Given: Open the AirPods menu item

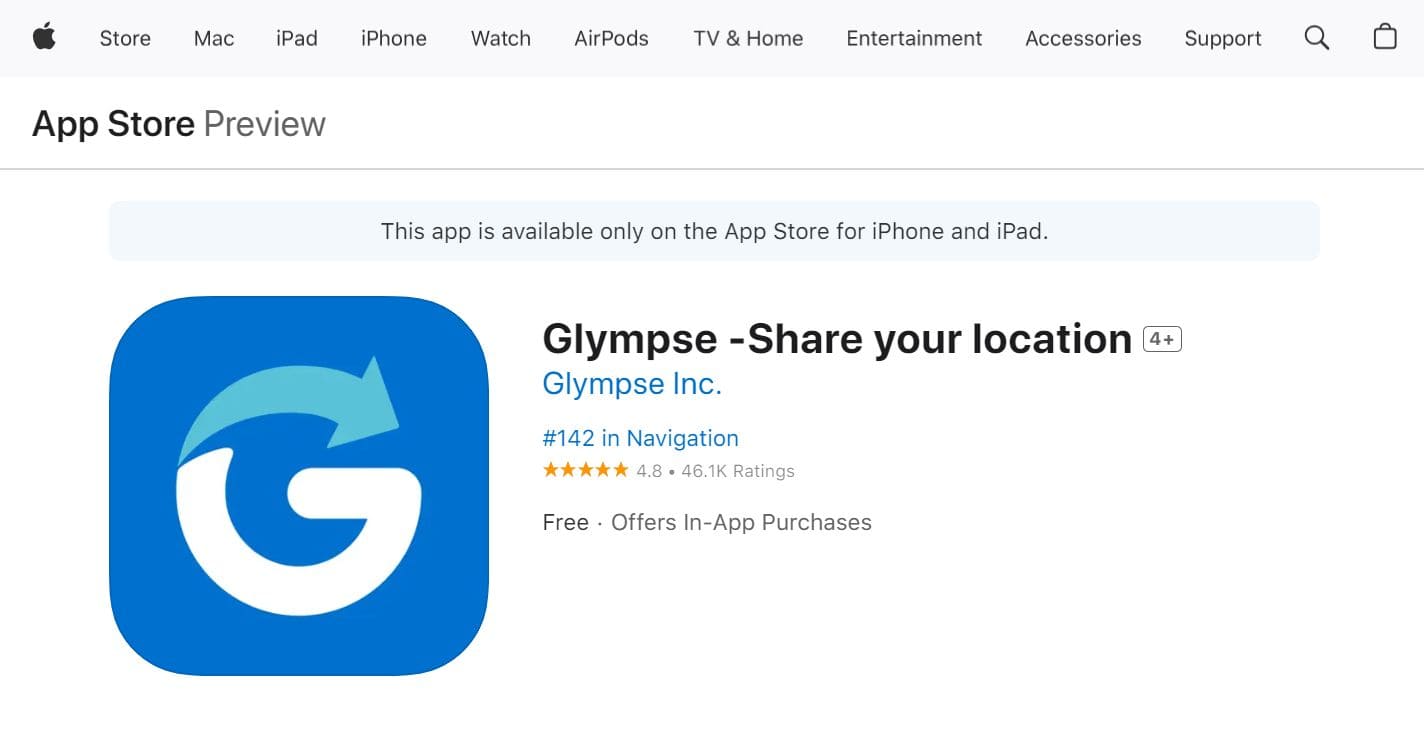Looking at the screenshot, I should point(611,38).
